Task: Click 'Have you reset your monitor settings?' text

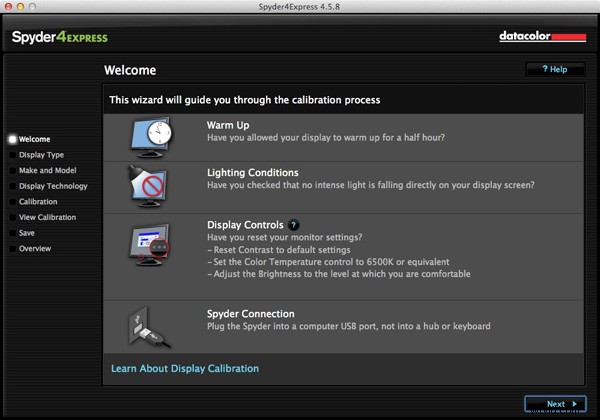Action: tap(284, 237)
